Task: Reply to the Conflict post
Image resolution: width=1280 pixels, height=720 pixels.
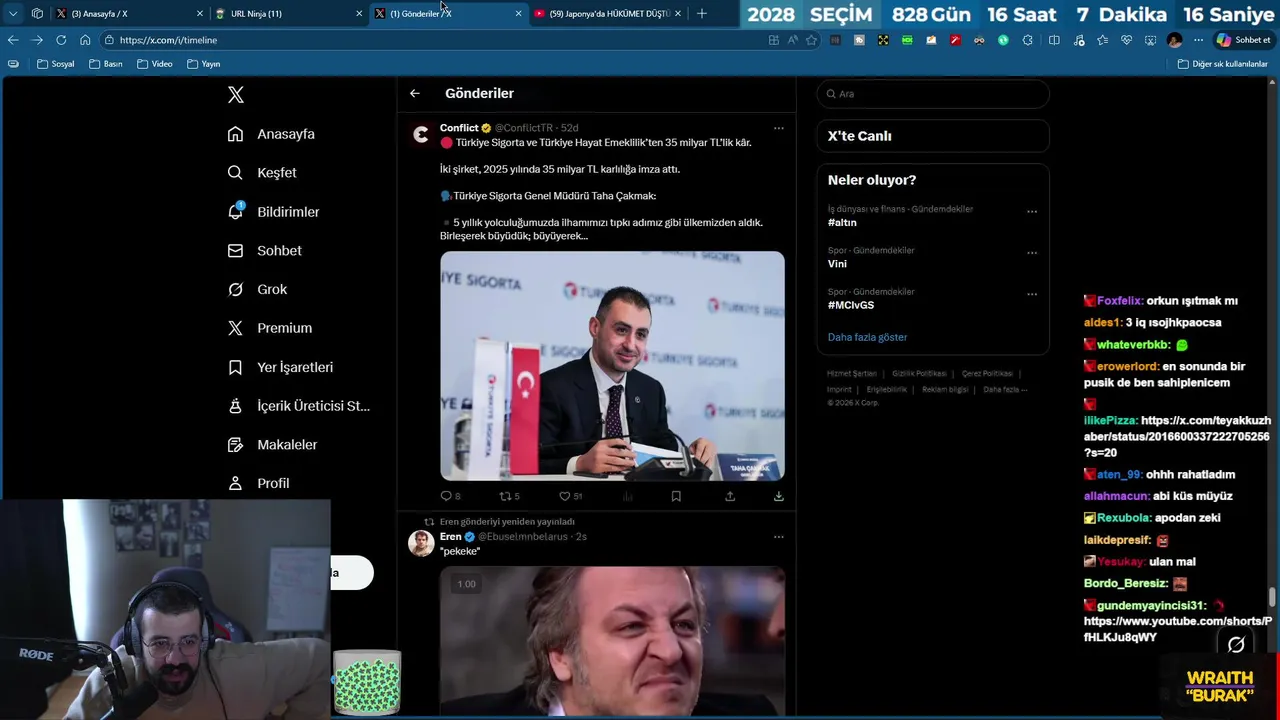Action: (x=450, y=496)
